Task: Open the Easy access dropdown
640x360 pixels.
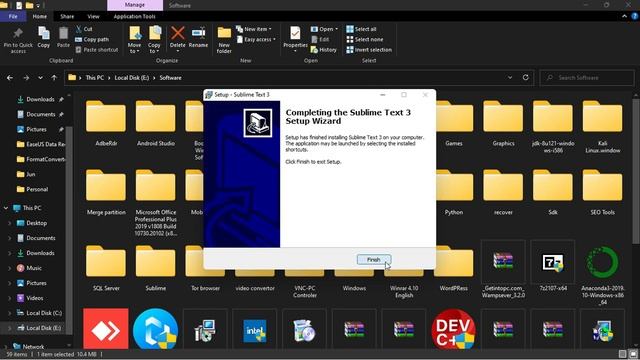Action: click(x=256, y=40)
